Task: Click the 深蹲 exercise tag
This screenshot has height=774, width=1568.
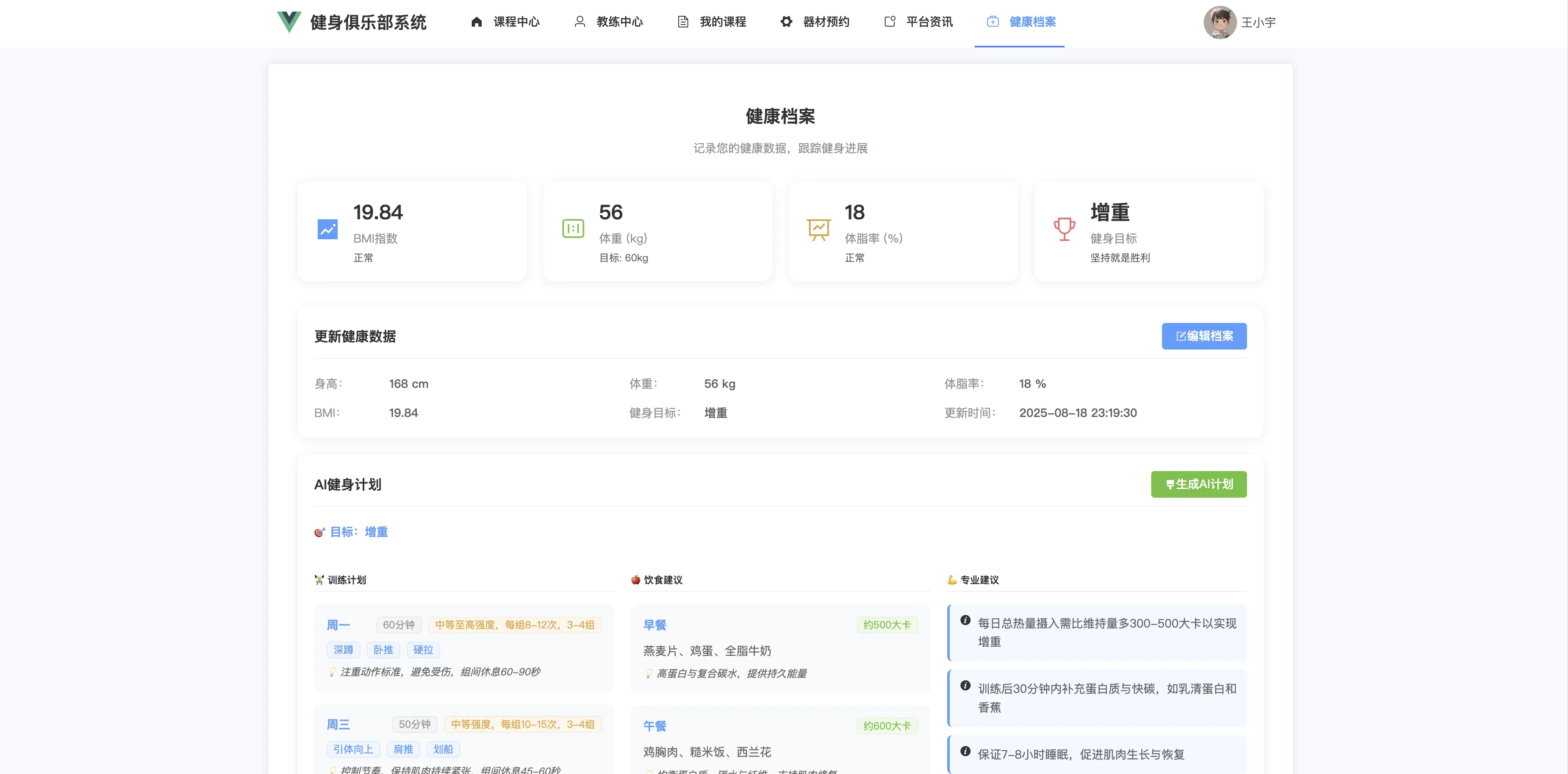Action: pyautogui.click(x=343, y=650)
